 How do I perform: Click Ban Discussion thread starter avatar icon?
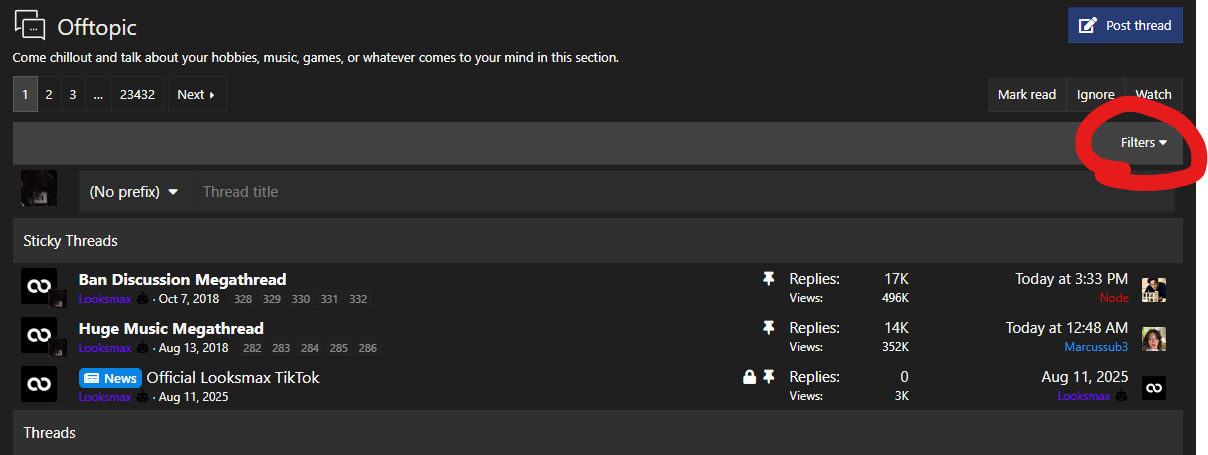[39, 287]
